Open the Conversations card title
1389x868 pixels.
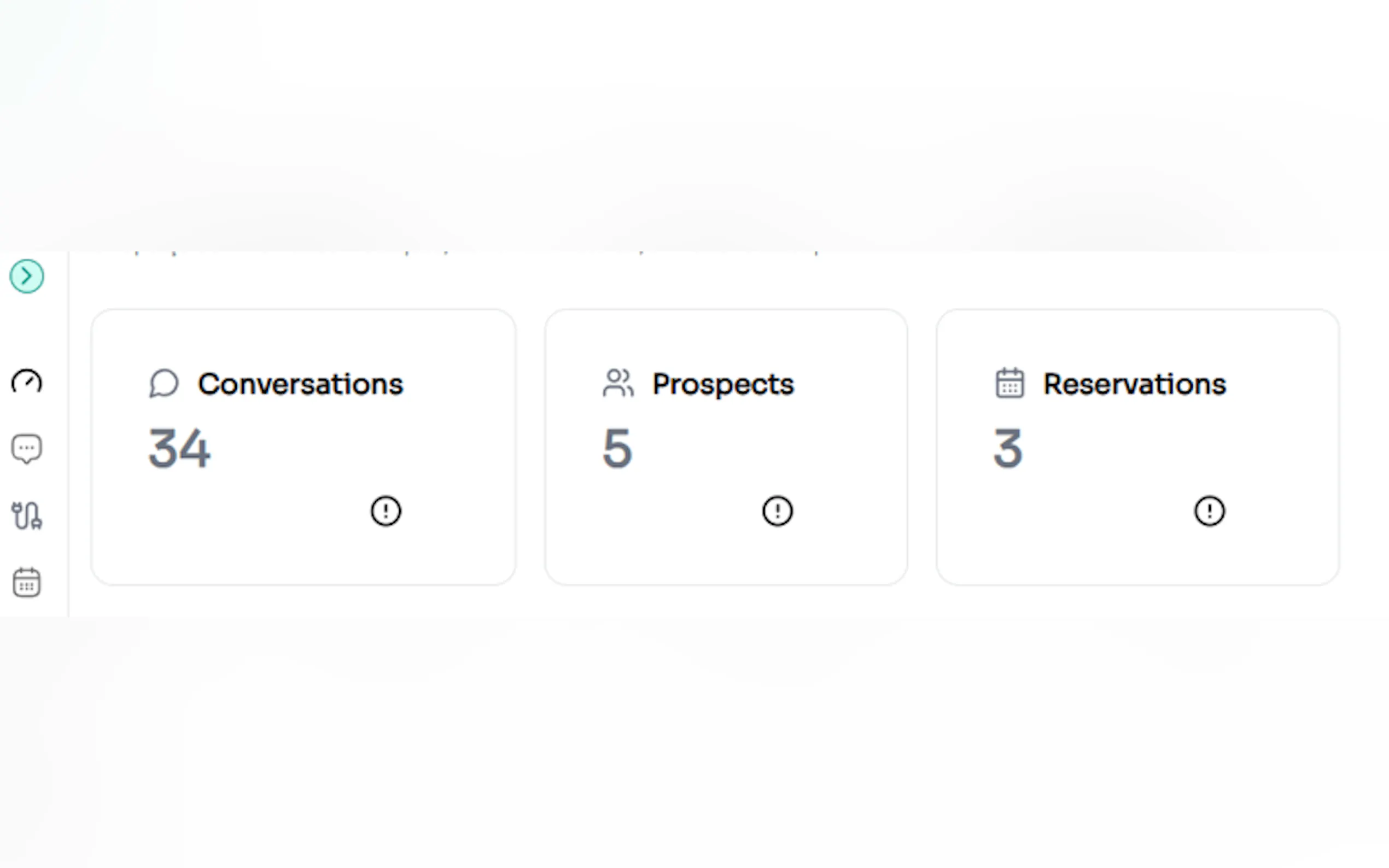pyautogui.click(x=300, y=384)
